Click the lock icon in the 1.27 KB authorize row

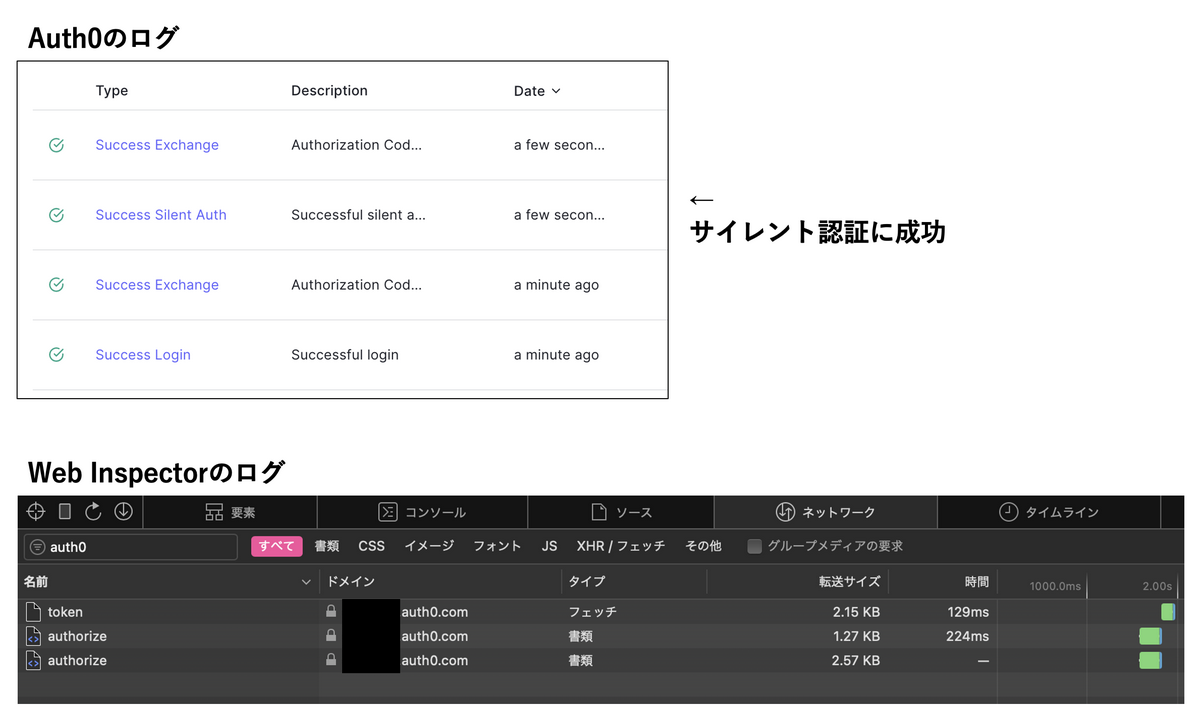(x=331, y=635)
